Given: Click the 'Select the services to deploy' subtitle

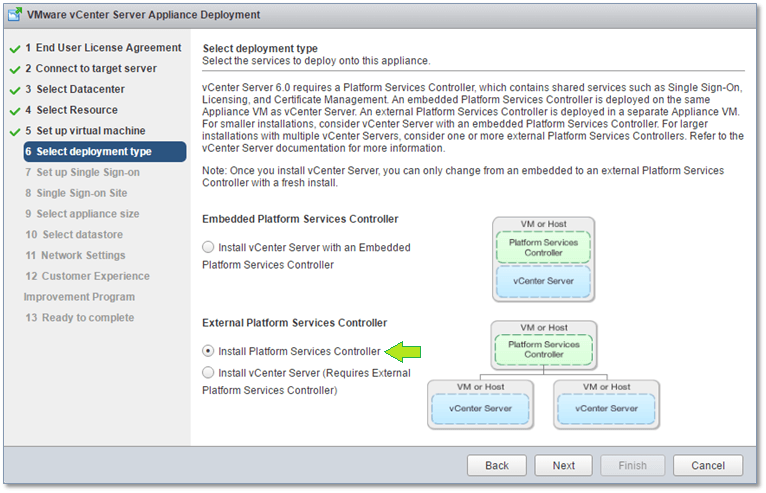Looking at the screenshot, I should click(316, 61).
